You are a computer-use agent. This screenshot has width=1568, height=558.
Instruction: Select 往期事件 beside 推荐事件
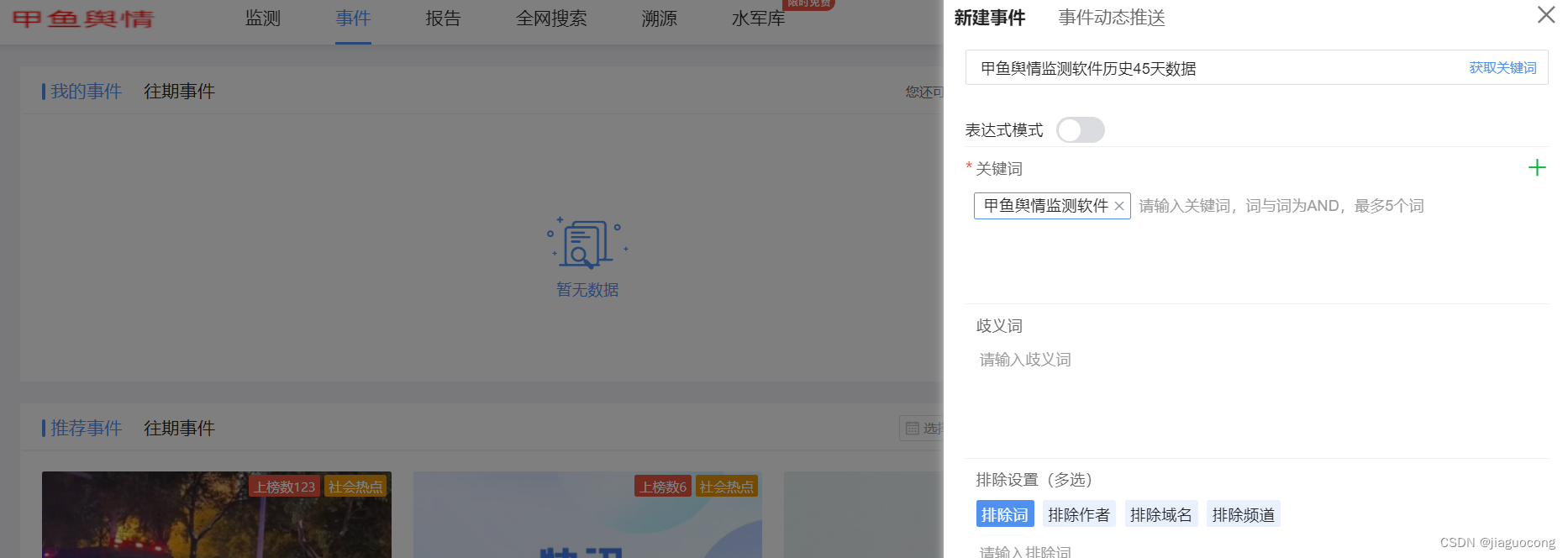coord(179,428)
